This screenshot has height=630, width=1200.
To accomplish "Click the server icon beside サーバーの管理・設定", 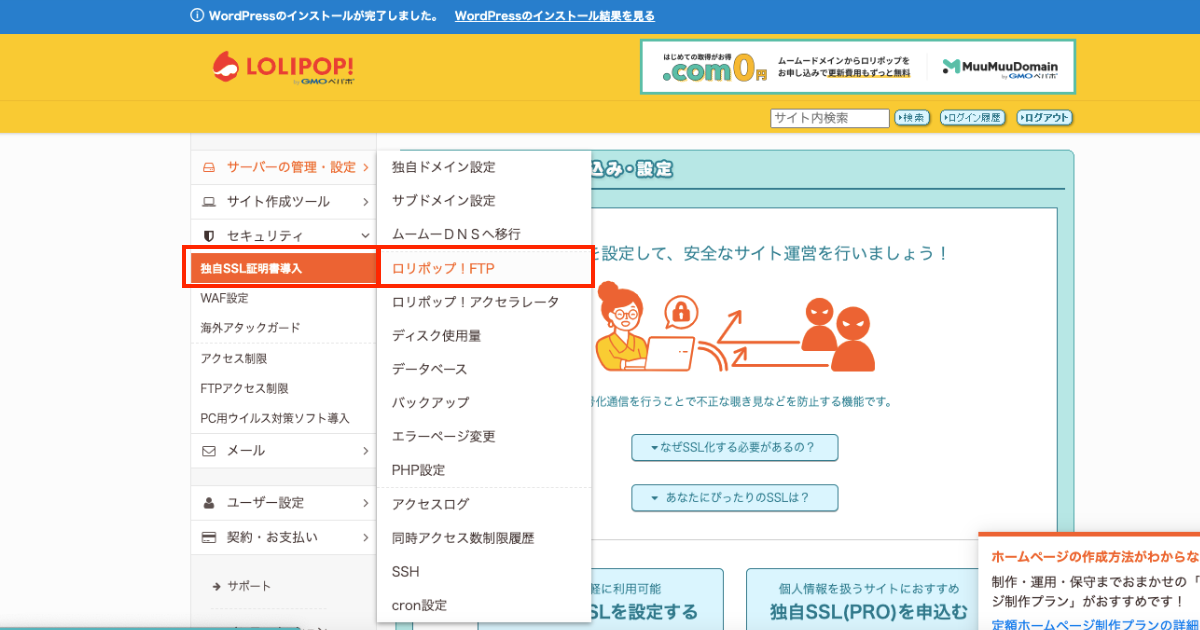I will click(209, 167).
